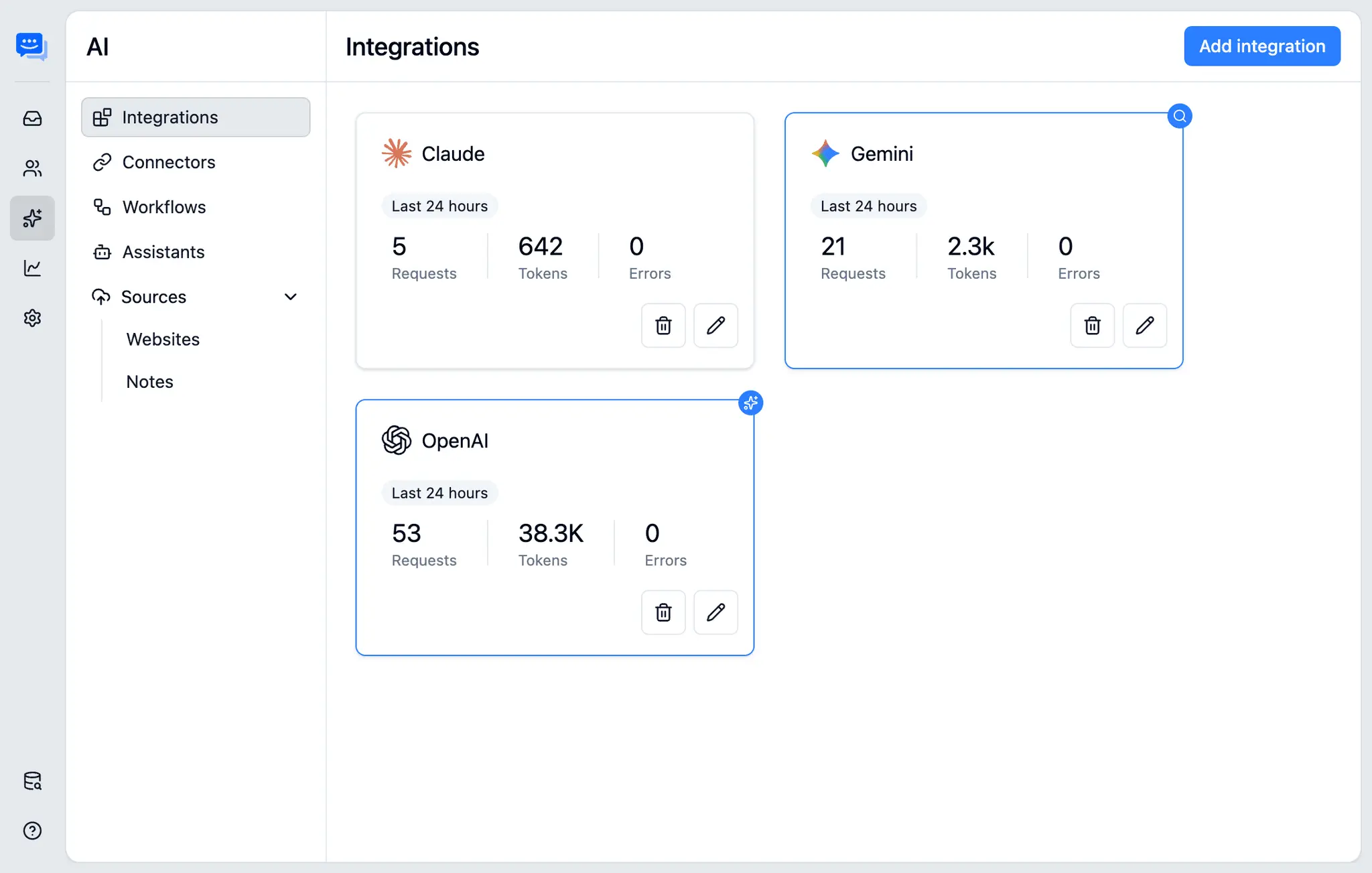
Task: Select Integrations in the AI menu
Action: click(x=196, y=117)
